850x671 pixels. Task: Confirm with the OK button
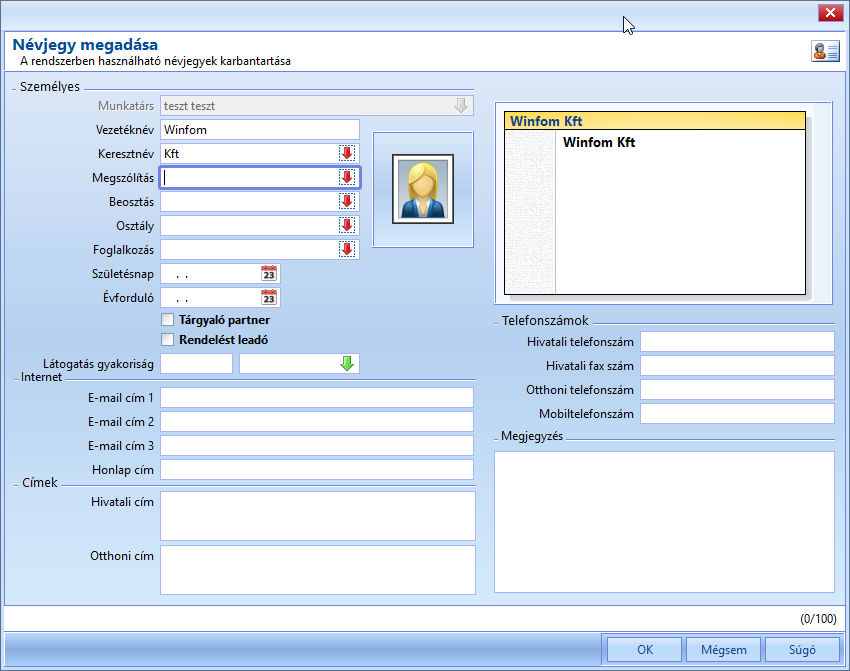pyautogui.click(x=645, y=649)
